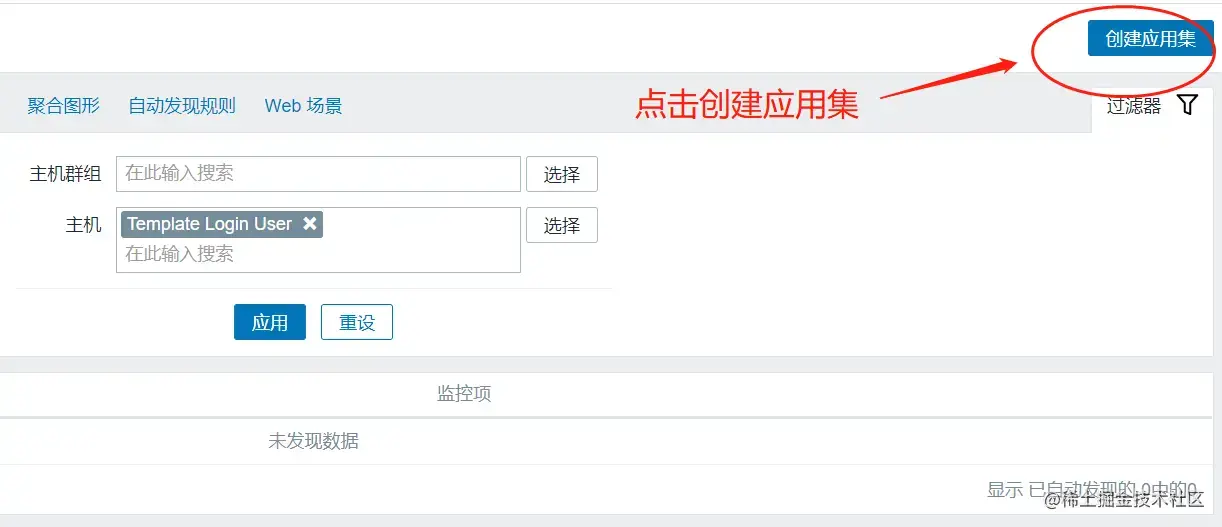
Task: Click the 主机群组 field label
Action: [65, 174]
